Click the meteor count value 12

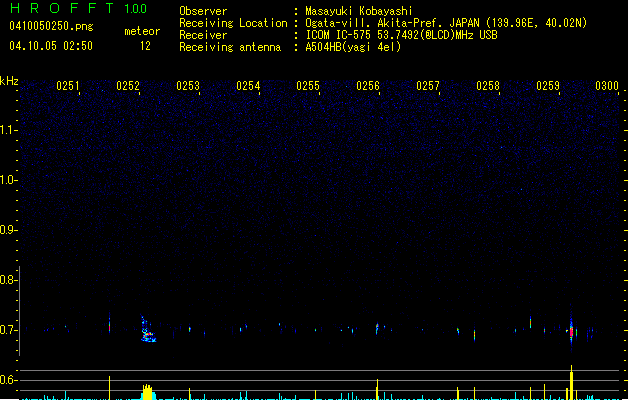[145, 46]
